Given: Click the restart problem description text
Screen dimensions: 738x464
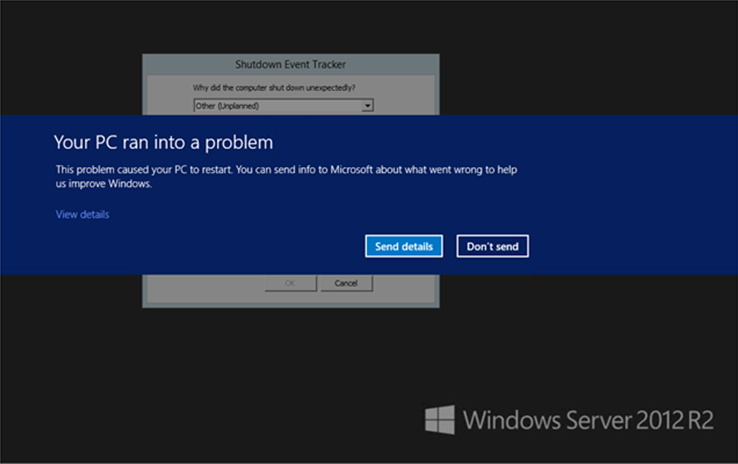Looking at the screenshot, I should [x=290, y=170].
